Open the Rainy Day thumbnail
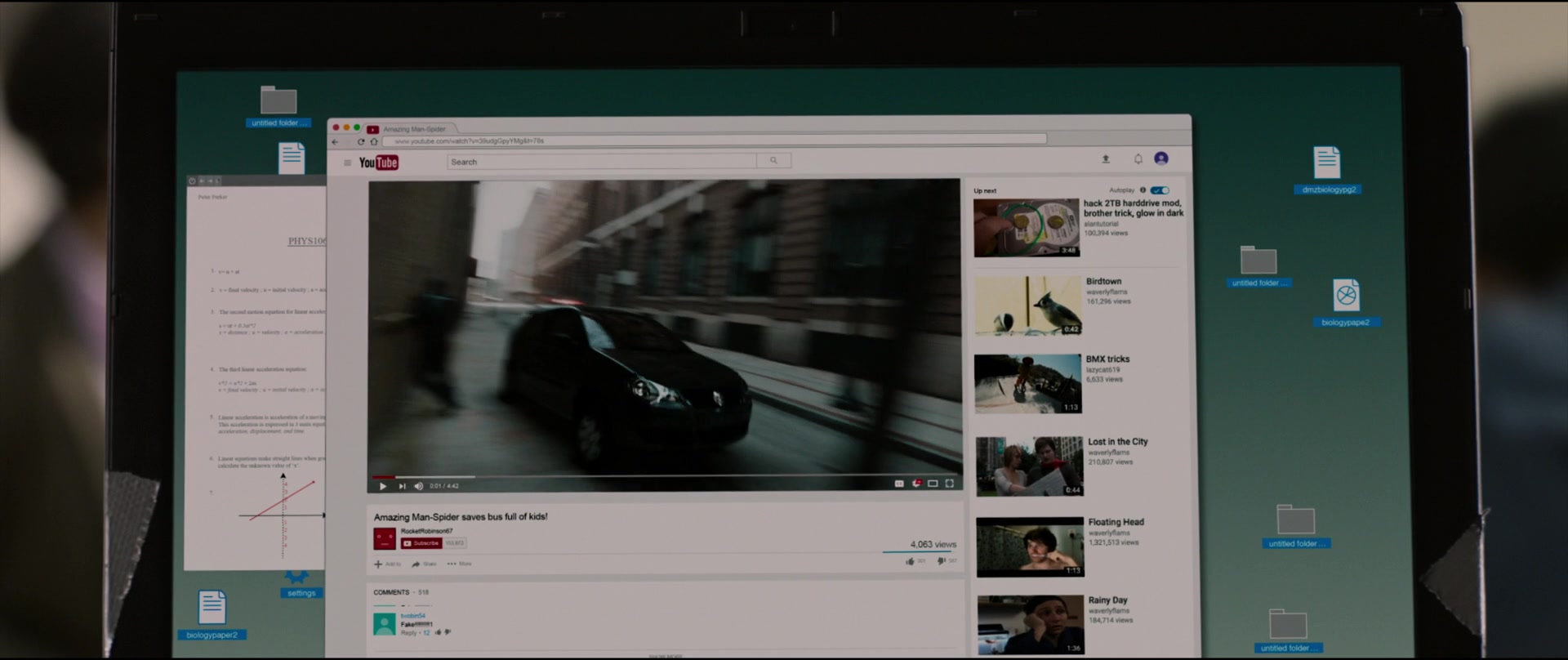 coord(1031,625)
